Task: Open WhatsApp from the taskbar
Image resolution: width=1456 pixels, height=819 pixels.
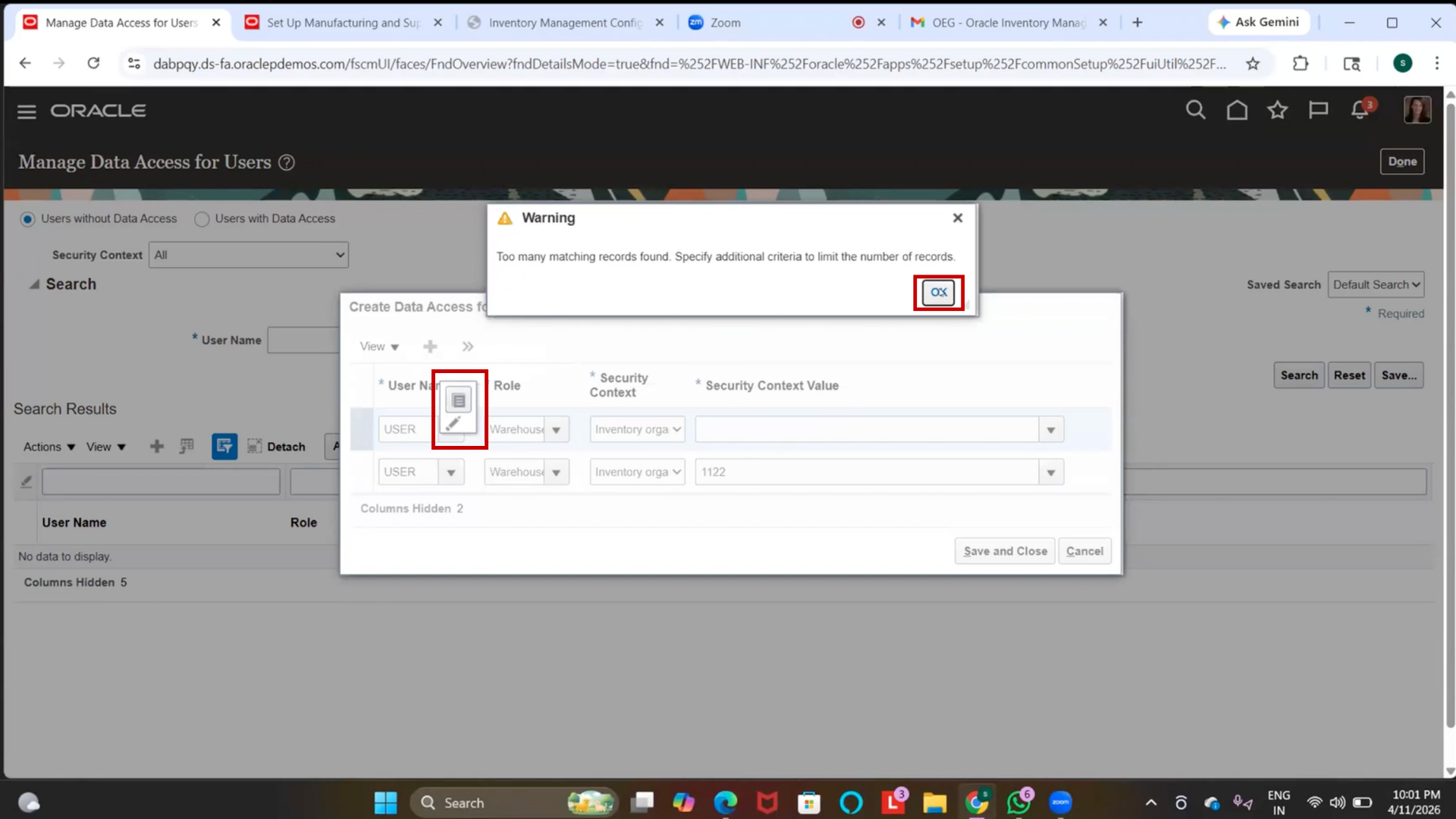Action: [x=1018, y=802]
